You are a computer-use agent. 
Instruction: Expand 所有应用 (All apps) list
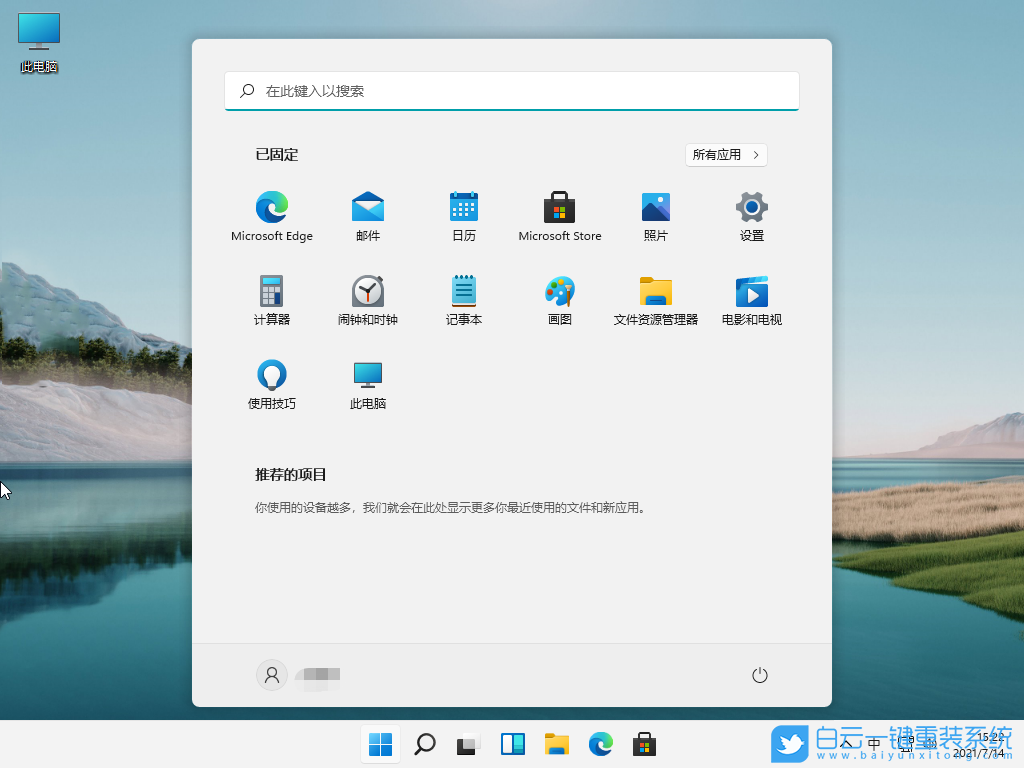726,154
